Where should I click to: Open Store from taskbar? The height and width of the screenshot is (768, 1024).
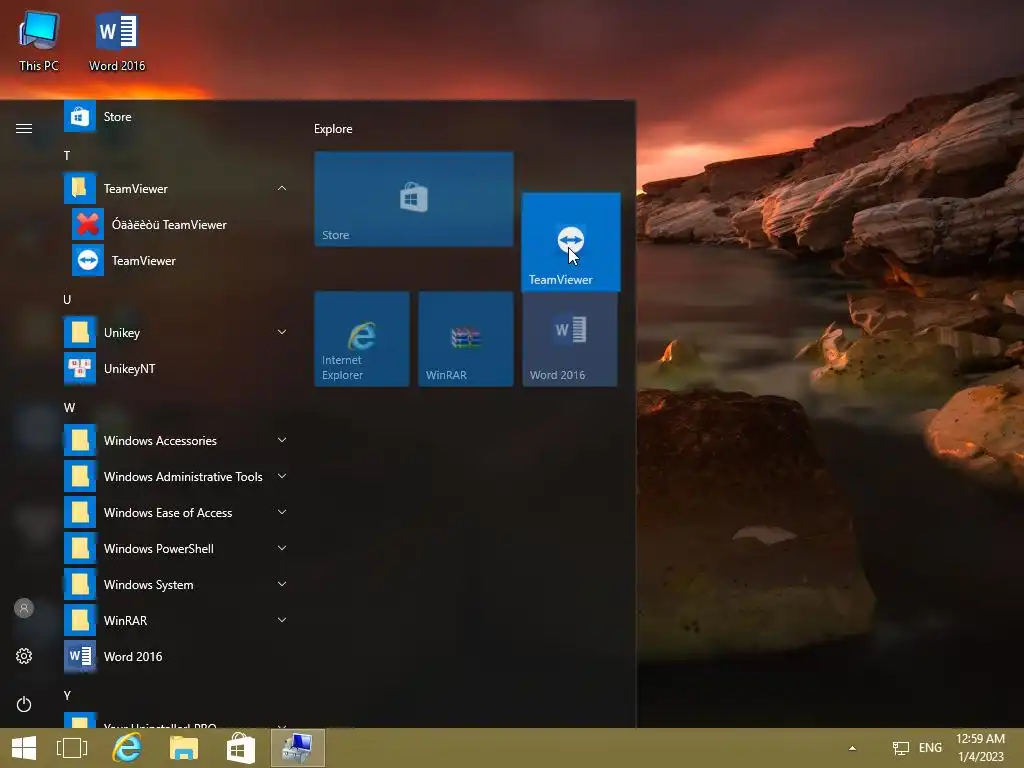click(x=240, y=748)
